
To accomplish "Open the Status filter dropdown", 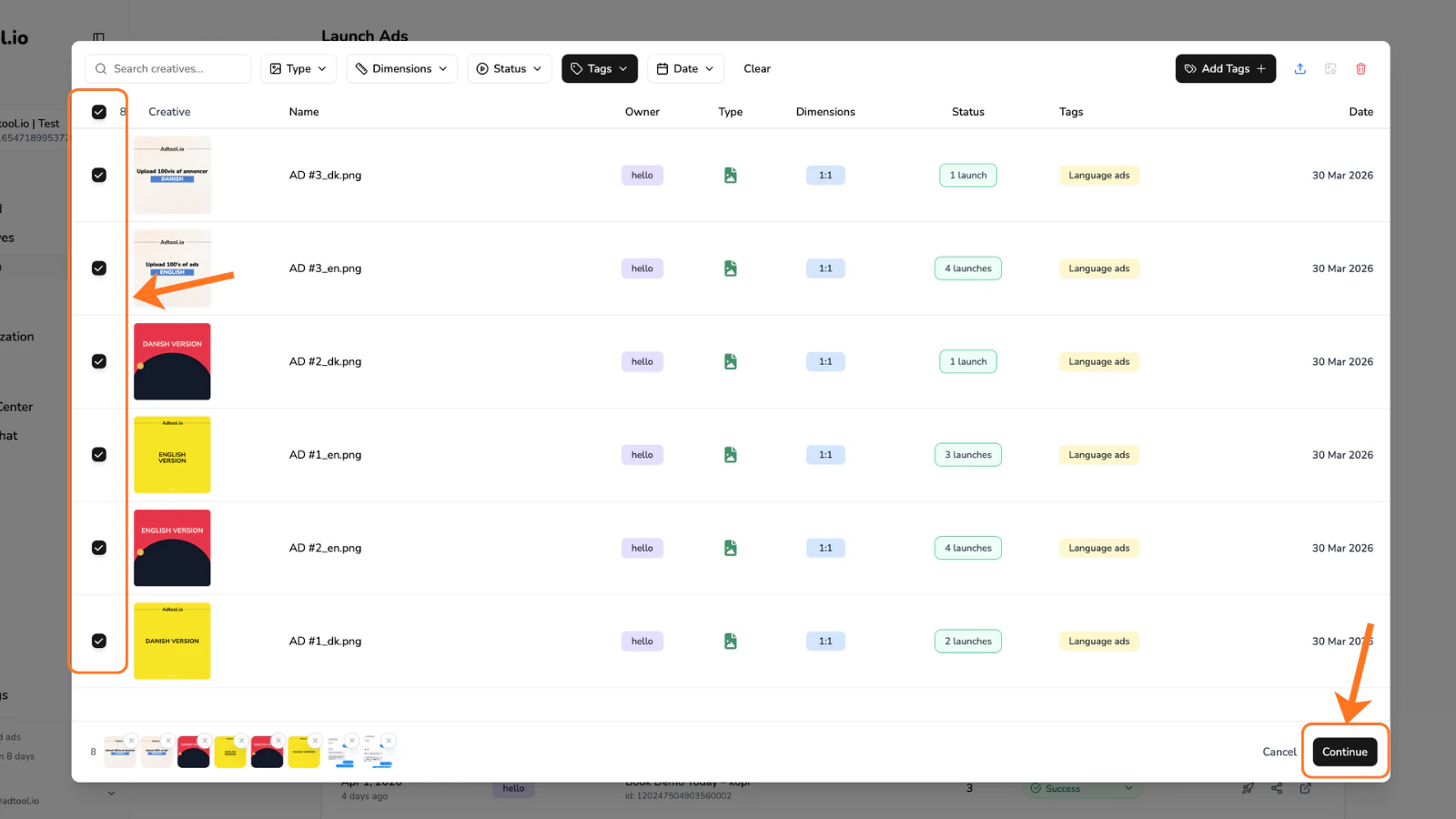I will [x=510, y=68].
